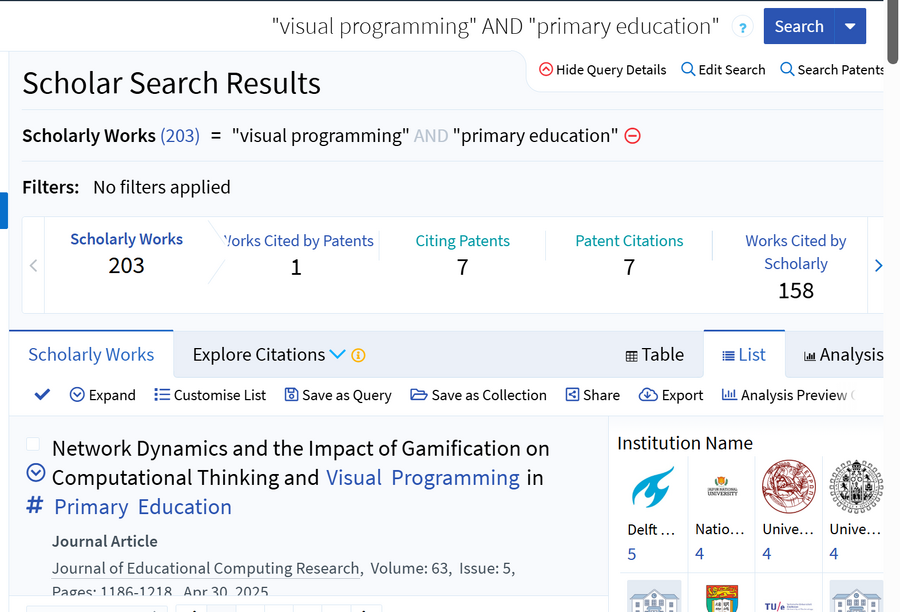Tick the first article's checkbox

click(34, 445)
